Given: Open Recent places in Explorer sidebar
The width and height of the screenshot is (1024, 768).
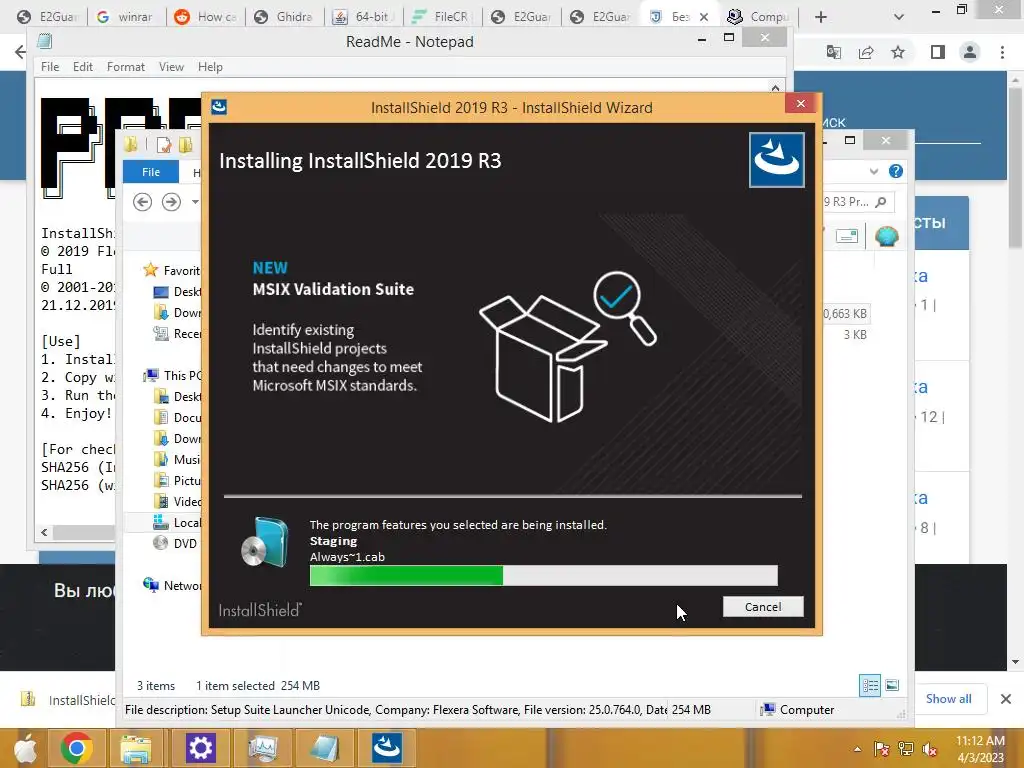Looking at the screenshot, I should point(177,334).
